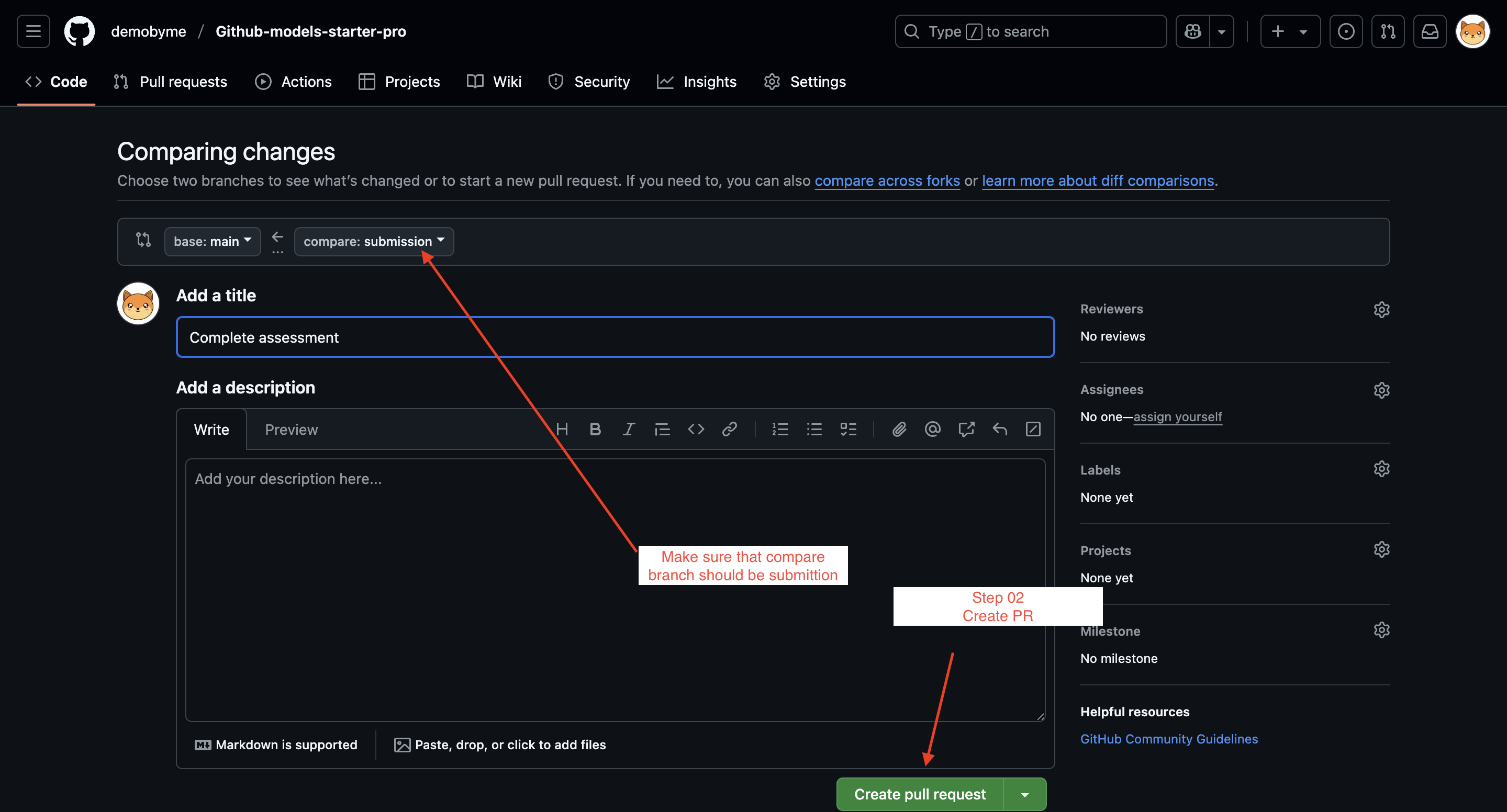Open the compare: submission branch dropdown
This screenshot has height=812, width=1507.
click(x=374, y=241)
